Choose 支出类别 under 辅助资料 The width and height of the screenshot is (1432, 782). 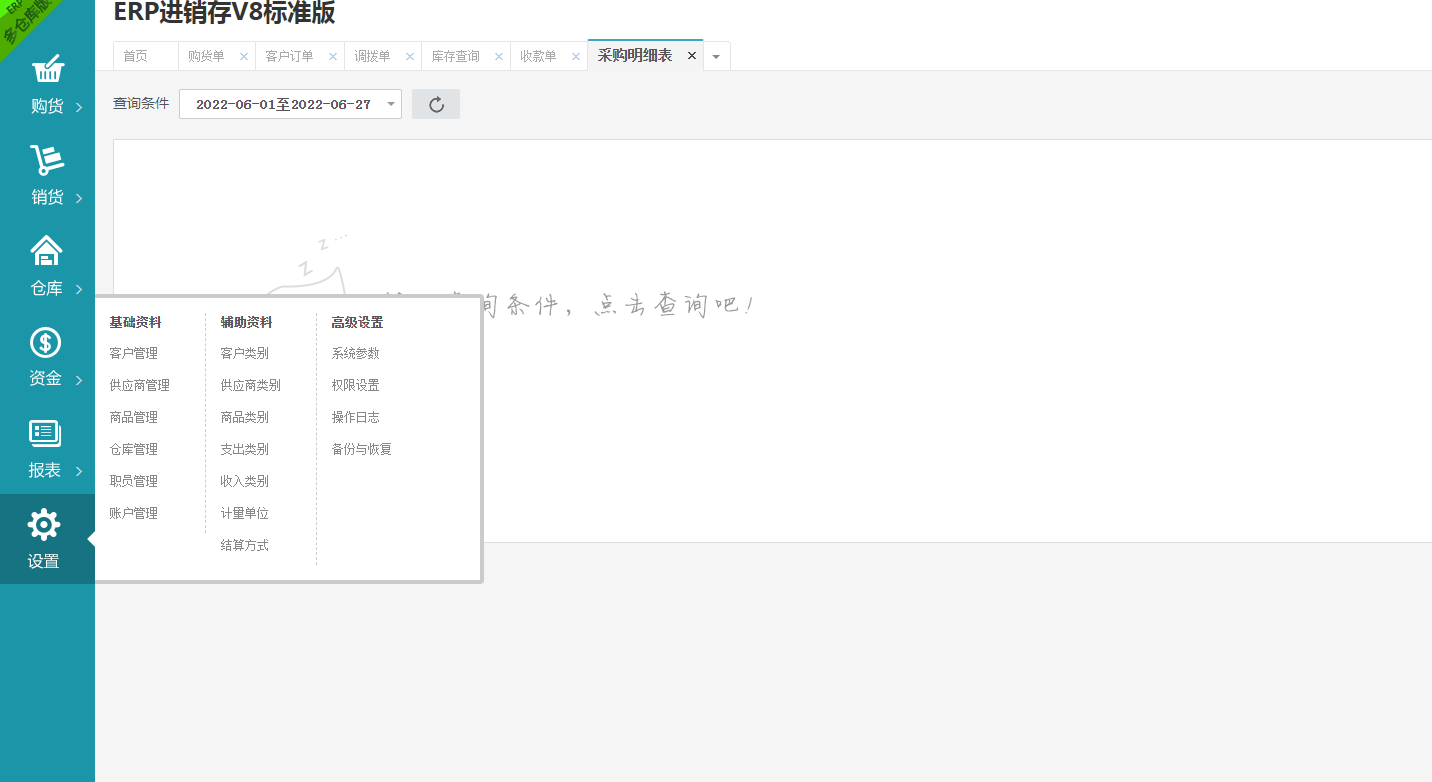click(245, 449)
